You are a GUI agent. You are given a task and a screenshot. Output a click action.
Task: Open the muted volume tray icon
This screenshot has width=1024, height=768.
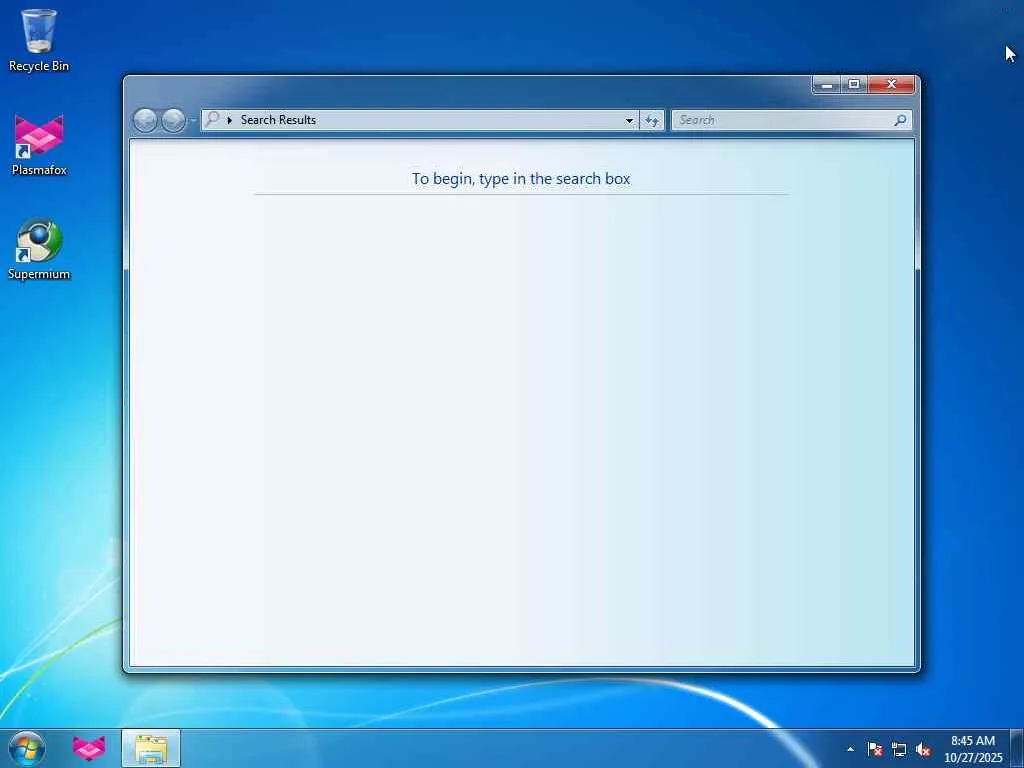923,749
